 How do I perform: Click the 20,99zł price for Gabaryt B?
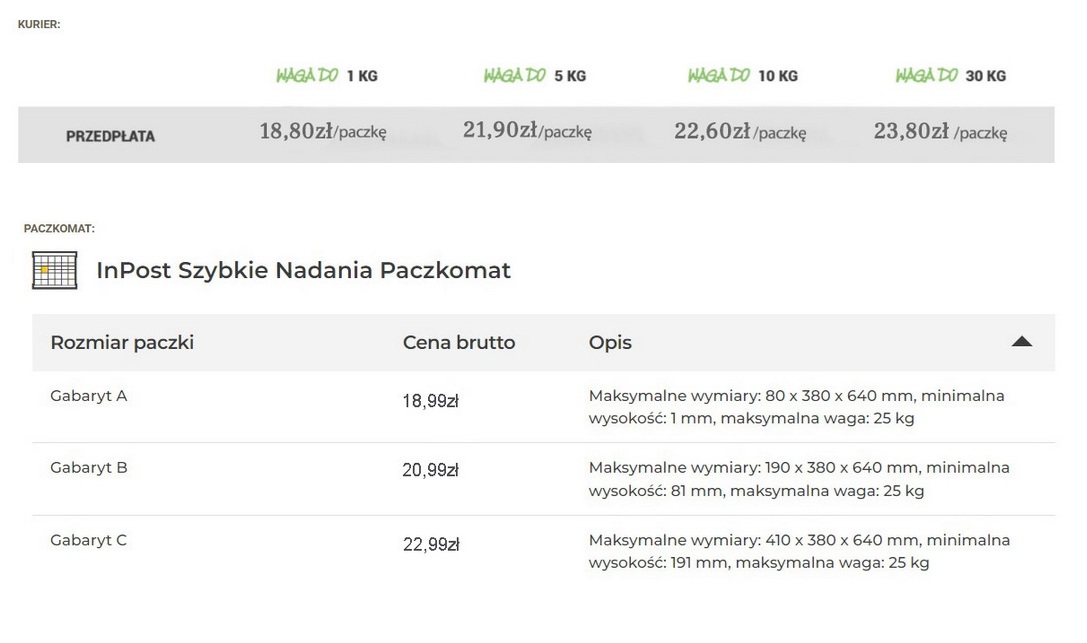point(431,470)
